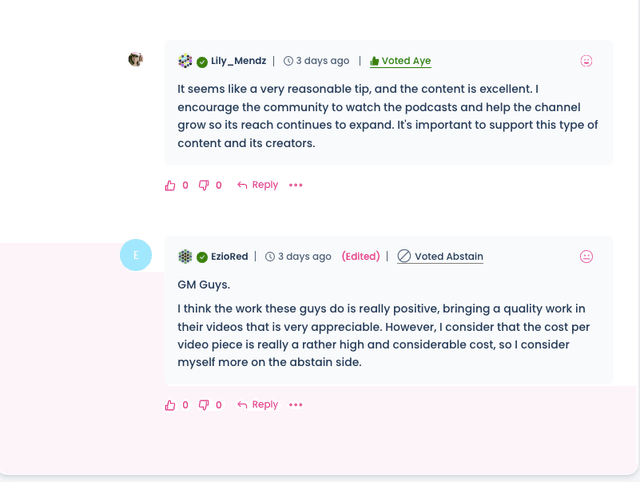This screenshot has height=482, width=640.
Task: Open EzioRed's profile username link
Action: (229, 257)
